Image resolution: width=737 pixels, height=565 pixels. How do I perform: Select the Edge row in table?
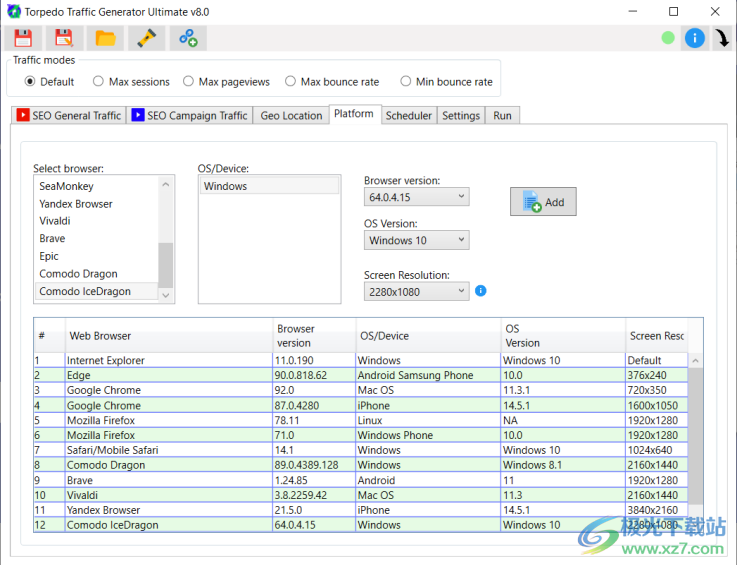click(361, 375)
